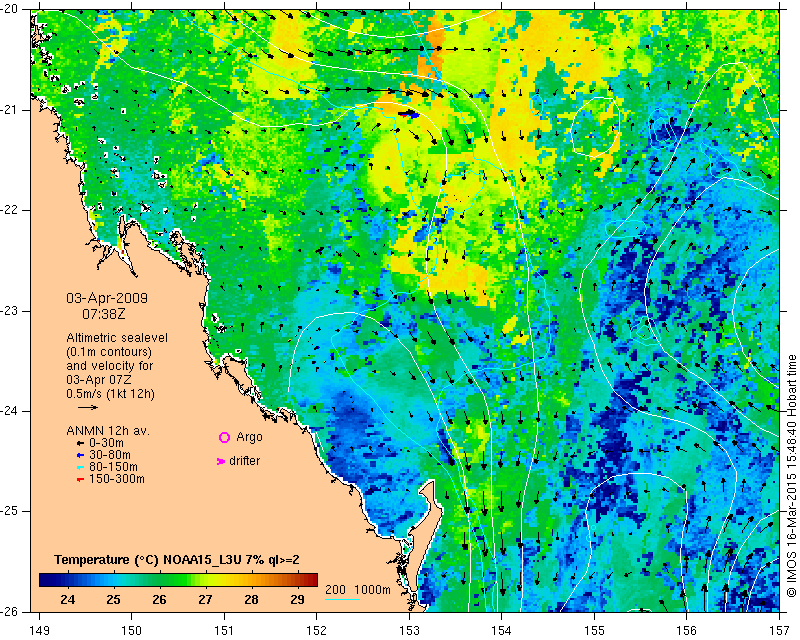Click the '80-150m' depth label
Viewport: 800px width, 640px height.
coord(113,467)
